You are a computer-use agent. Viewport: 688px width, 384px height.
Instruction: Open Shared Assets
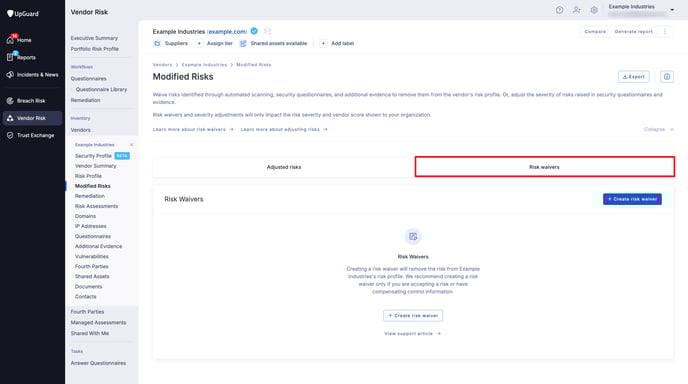point(92,277)
